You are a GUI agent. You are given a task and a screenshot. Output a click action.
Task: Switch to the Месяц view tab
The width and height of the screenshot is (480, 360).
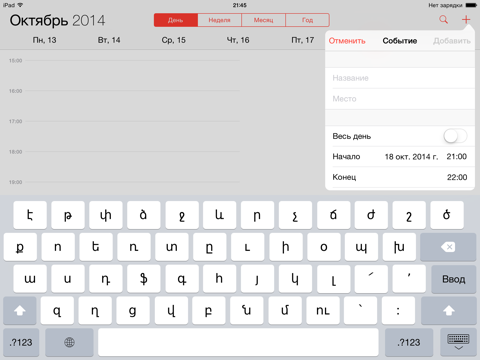[264, 20]
